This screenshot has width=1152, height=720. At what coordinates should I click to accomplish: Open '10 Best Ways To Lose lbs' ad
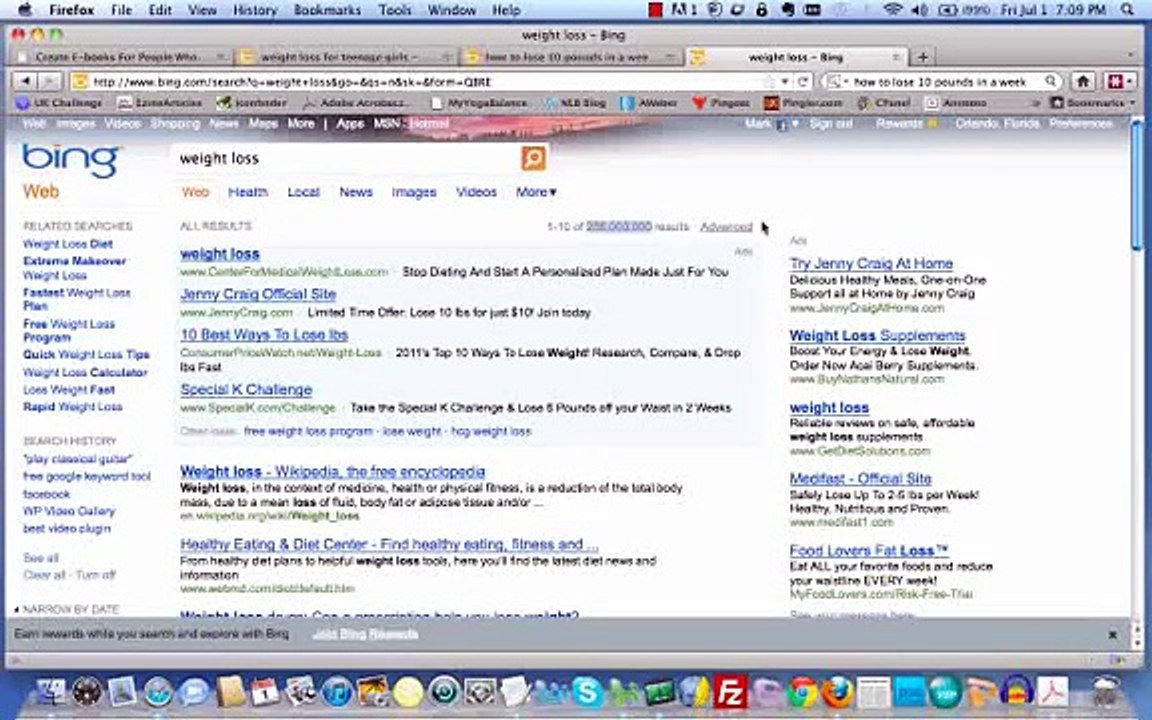[x=264, y=334]
